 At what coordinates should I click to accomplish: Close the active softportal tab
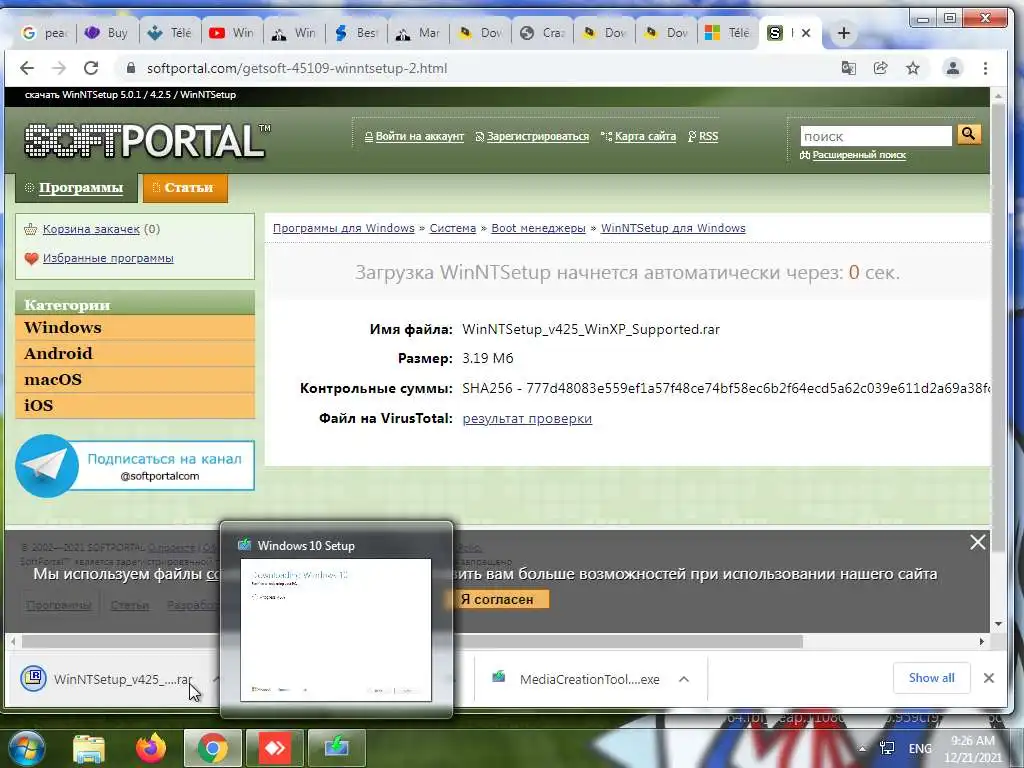click(x=806, y=33)
